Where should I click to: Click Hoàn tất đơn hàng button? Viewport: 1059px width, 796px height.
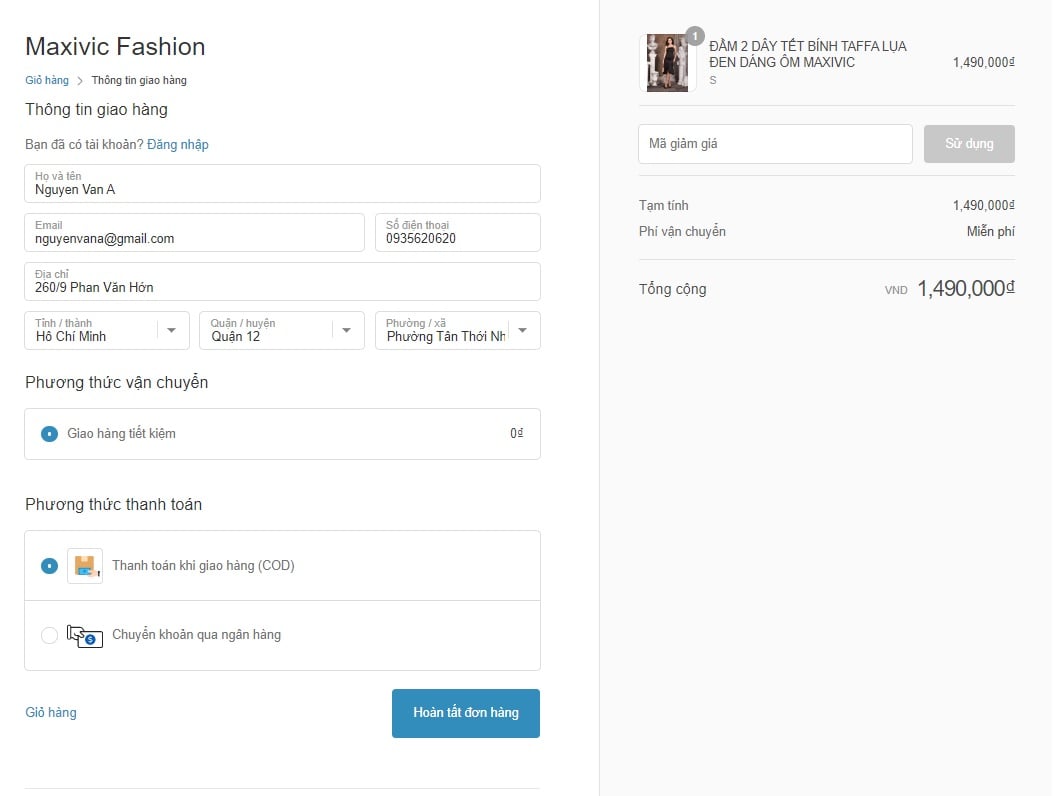coord(466,713)
